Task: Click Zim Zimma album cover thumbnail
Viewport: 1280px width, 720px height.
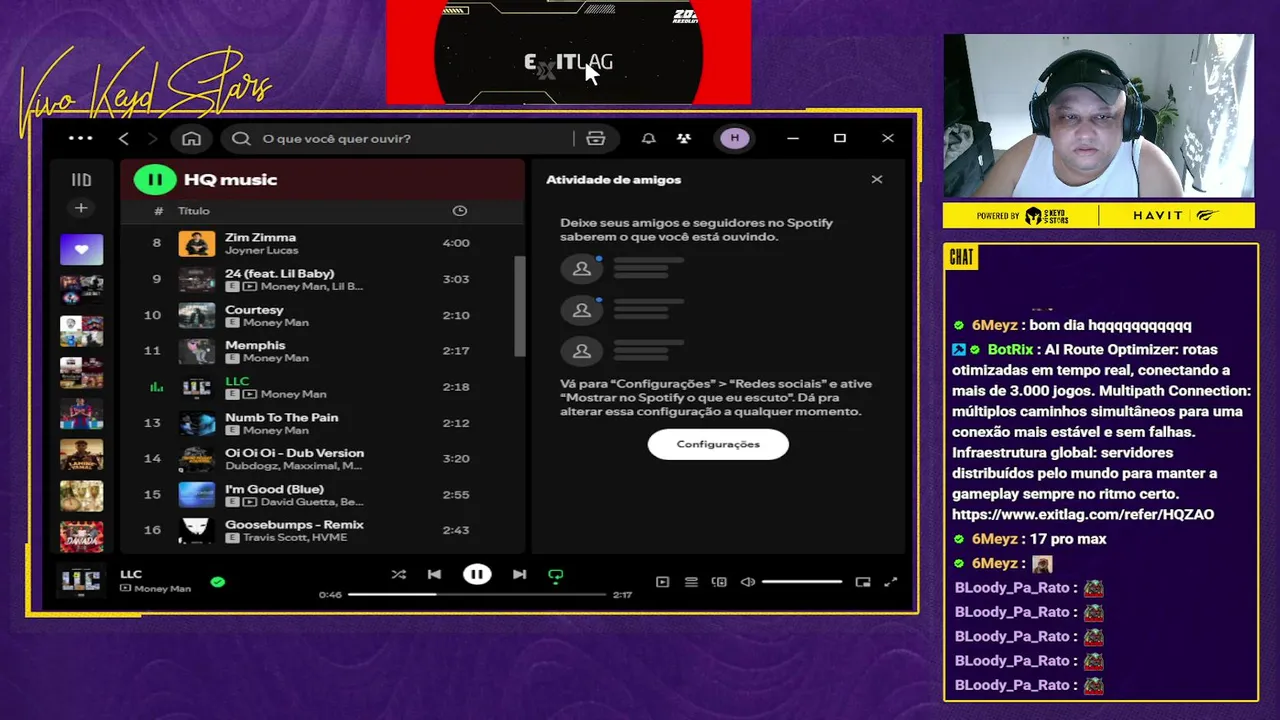Action: pyautogui.click(x=197, y=243)
